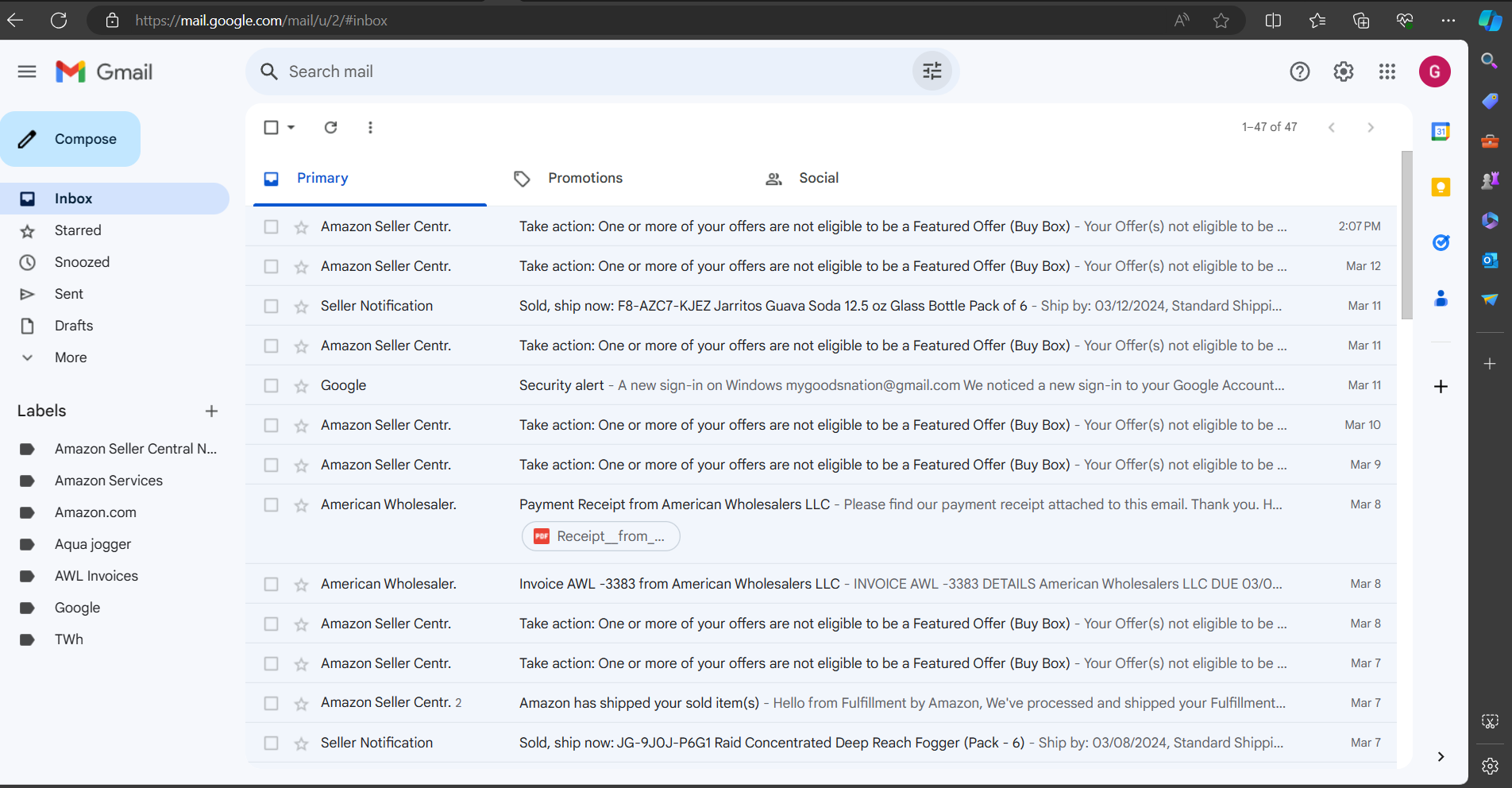Open Gmail settings gear icon
The height and width of the screenshot is (788, 1512).
tap(1343, 71)
